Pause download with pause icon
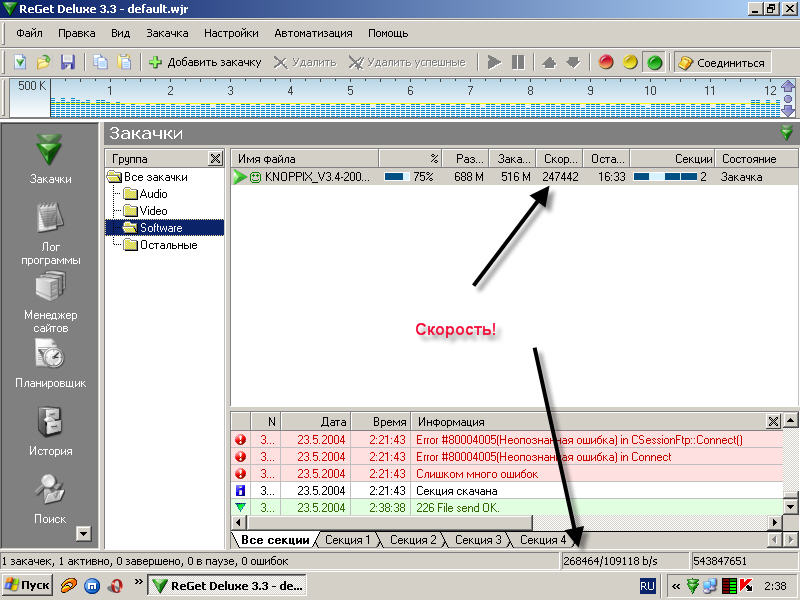The image size is (800, 600). pos(518,62)
